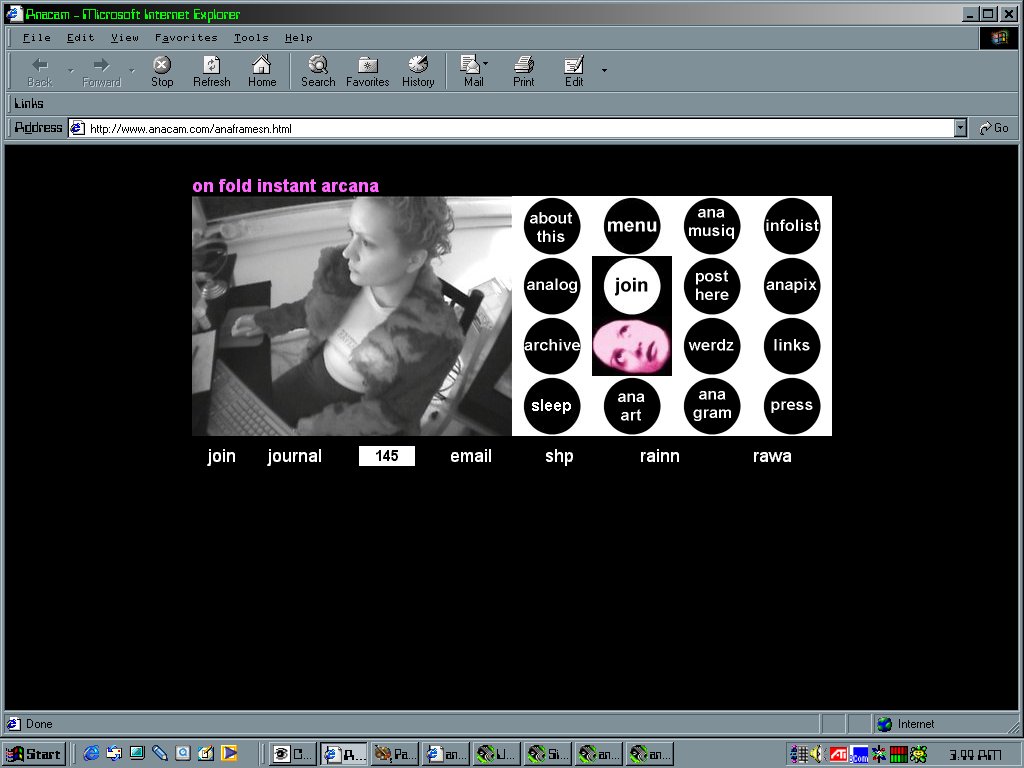1024x768 pixels.
Task: Open the Favorites menu
Action: (186, 38)
